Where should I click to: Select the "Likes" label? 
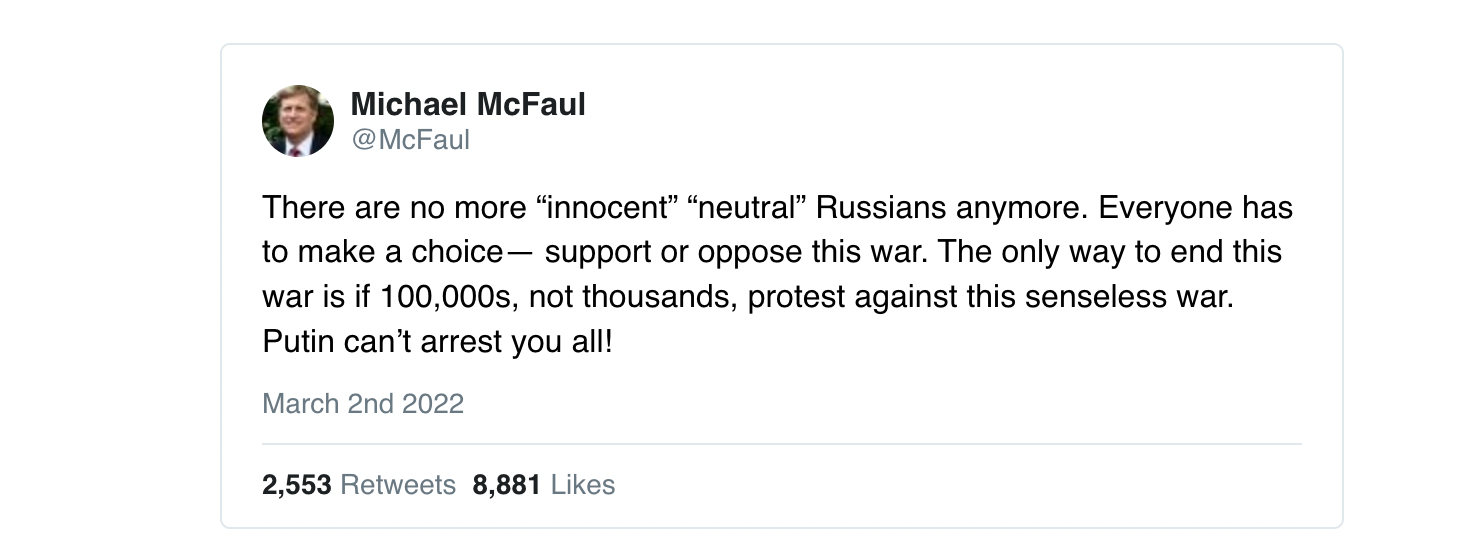pos(583,485)
